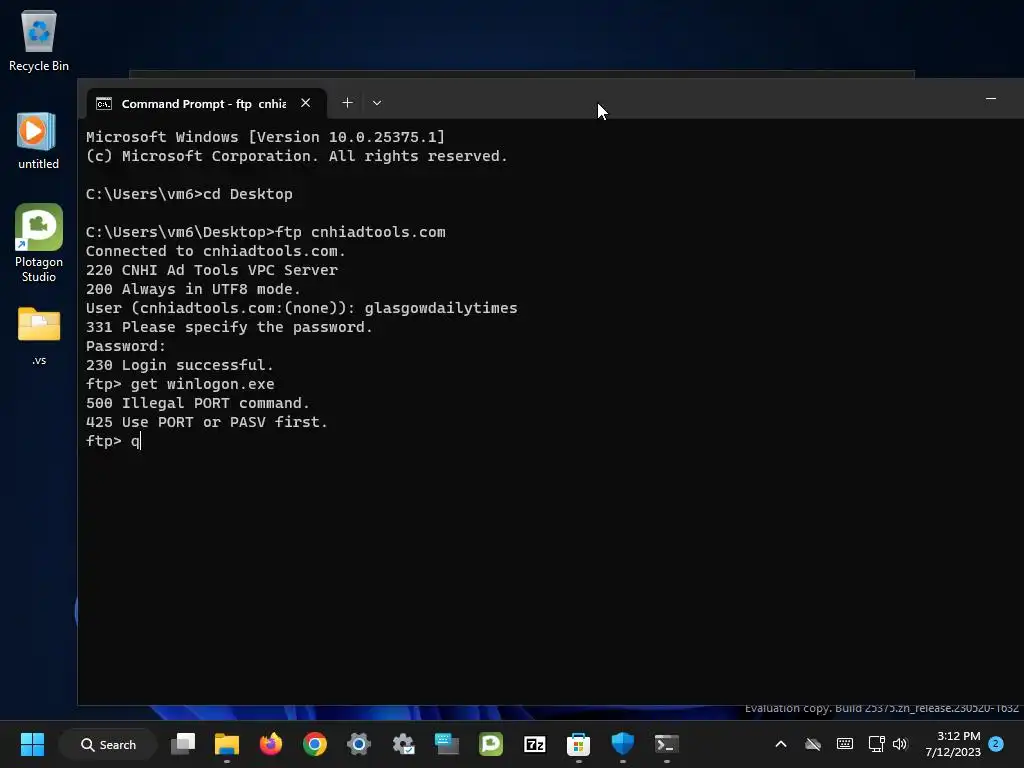Image resolution: width=1024 pixels, height=768 pixels.
Task: Open Microsoft Store from the taskbar
Action: pos(578,744)
